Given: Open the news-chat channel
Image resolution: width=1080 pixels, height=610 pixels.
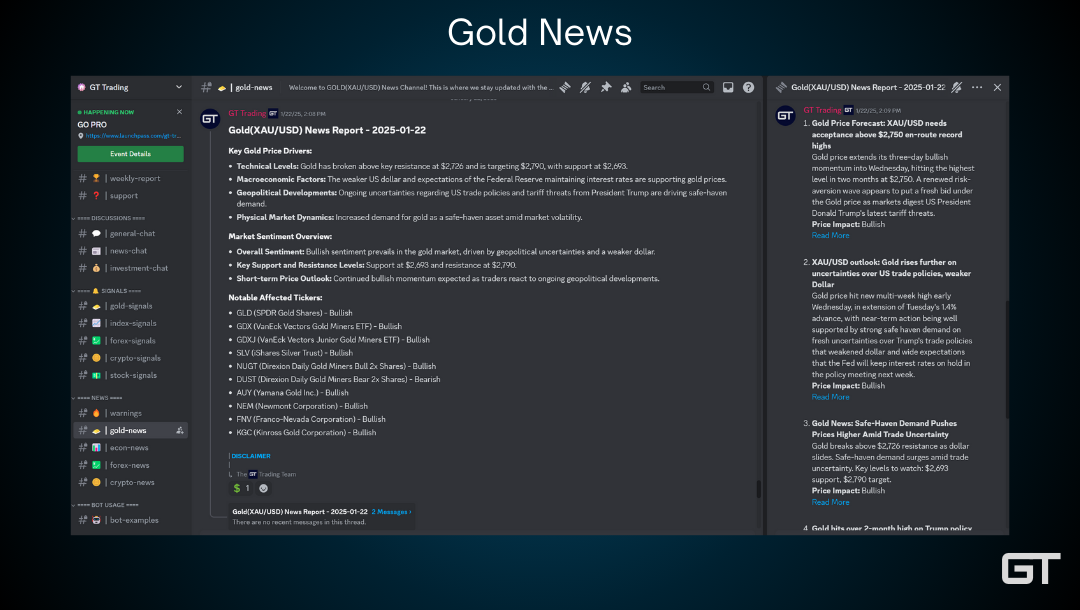Looking at the screenshot, I should tap(130, 251).
